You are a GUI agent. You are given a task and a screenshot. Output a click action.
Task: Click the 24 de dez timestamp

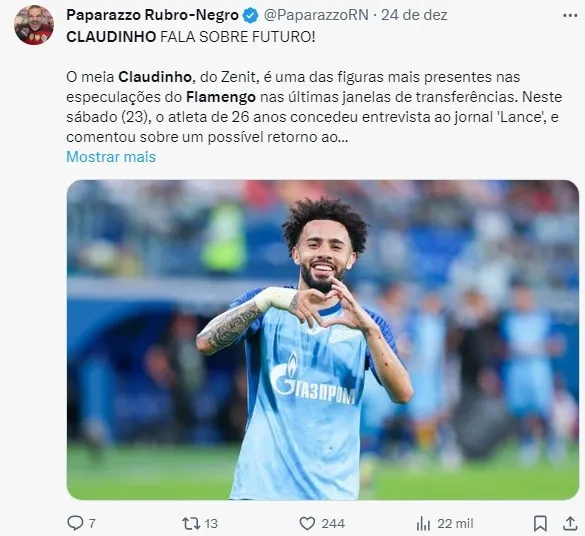pos(414,15)
